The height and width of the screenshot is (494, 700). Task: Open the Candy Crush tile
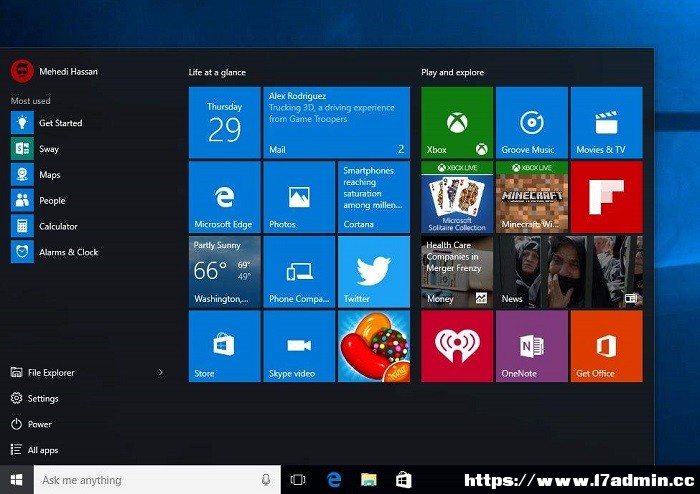click(x=374, y=346)
